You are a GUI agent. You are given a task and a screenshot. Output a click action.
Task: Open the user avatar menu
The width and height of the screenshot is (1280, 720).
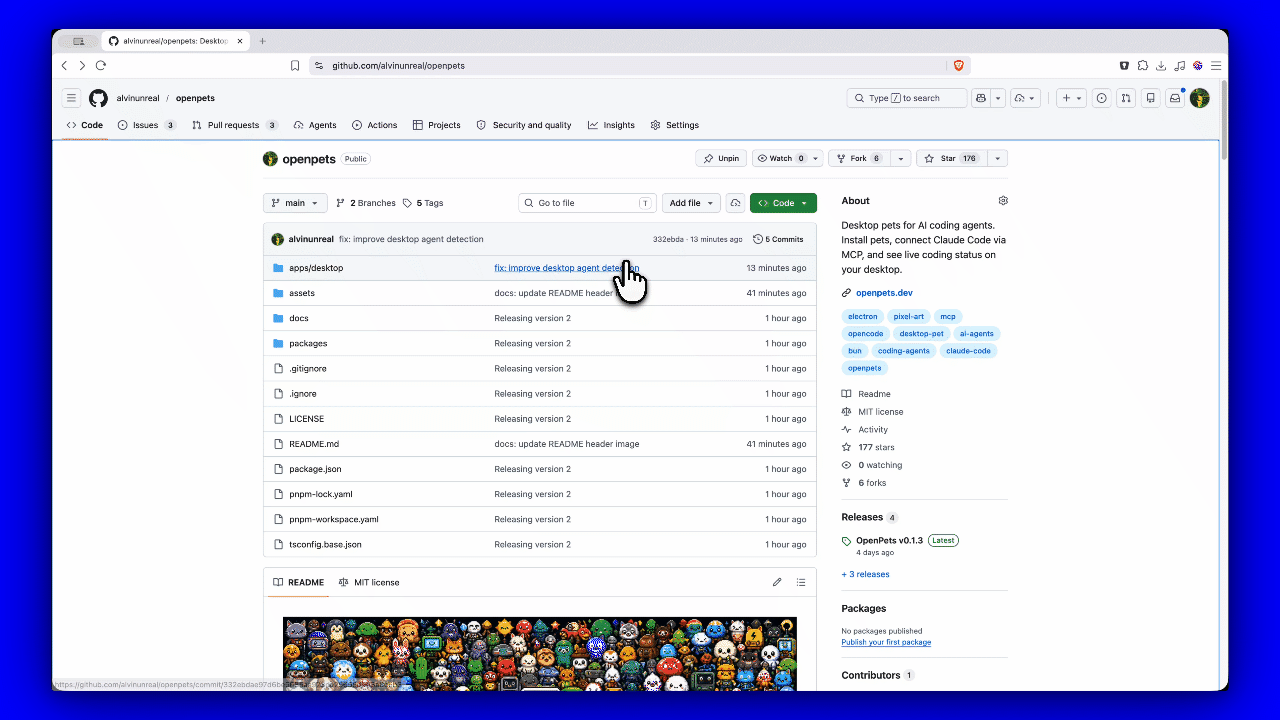coord(1200,98)
